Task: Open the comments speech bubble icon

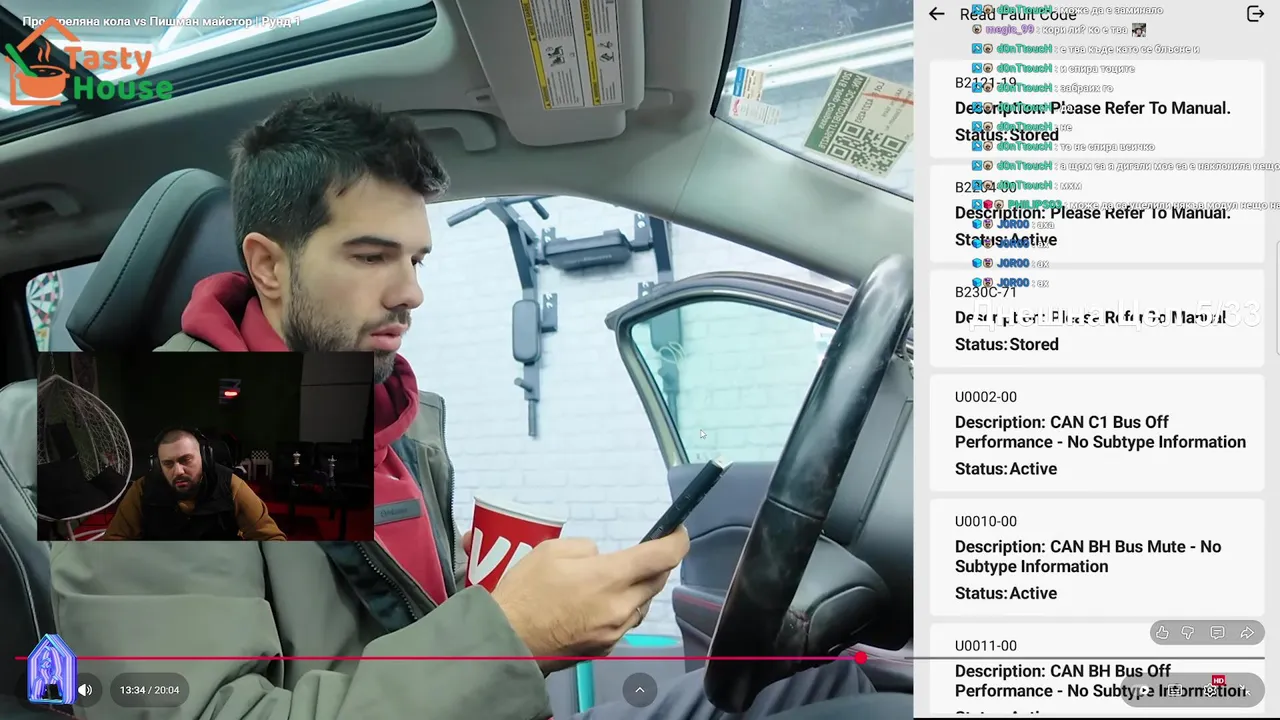Action: (1217, 633)
